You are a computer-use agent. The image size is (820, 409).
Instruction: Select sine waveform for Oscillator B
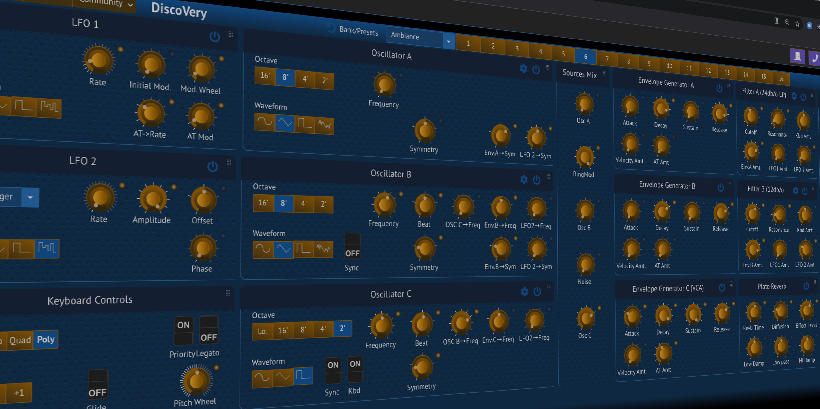point(263,249)
